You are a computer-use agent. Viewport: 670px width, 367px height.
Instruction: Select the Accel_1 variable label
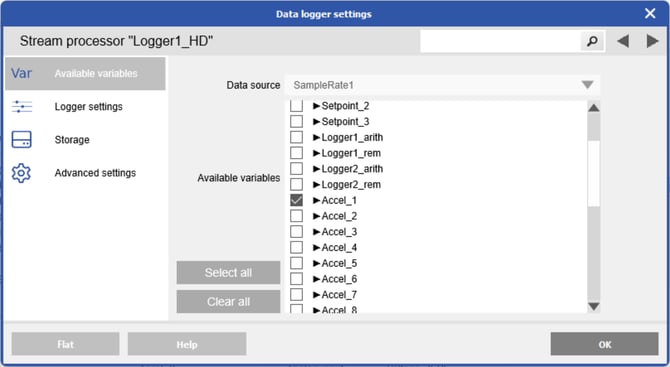pyautogui.click(x=339, y=200)
